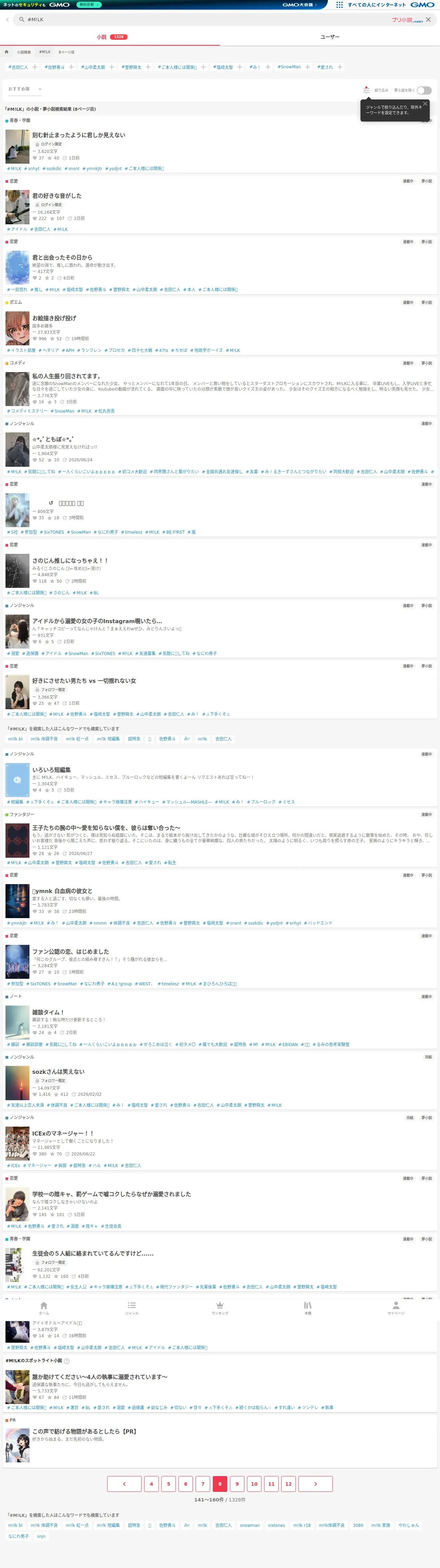
Task: Click the help icon next to スポットライト小説
Action: point(67,1361)
